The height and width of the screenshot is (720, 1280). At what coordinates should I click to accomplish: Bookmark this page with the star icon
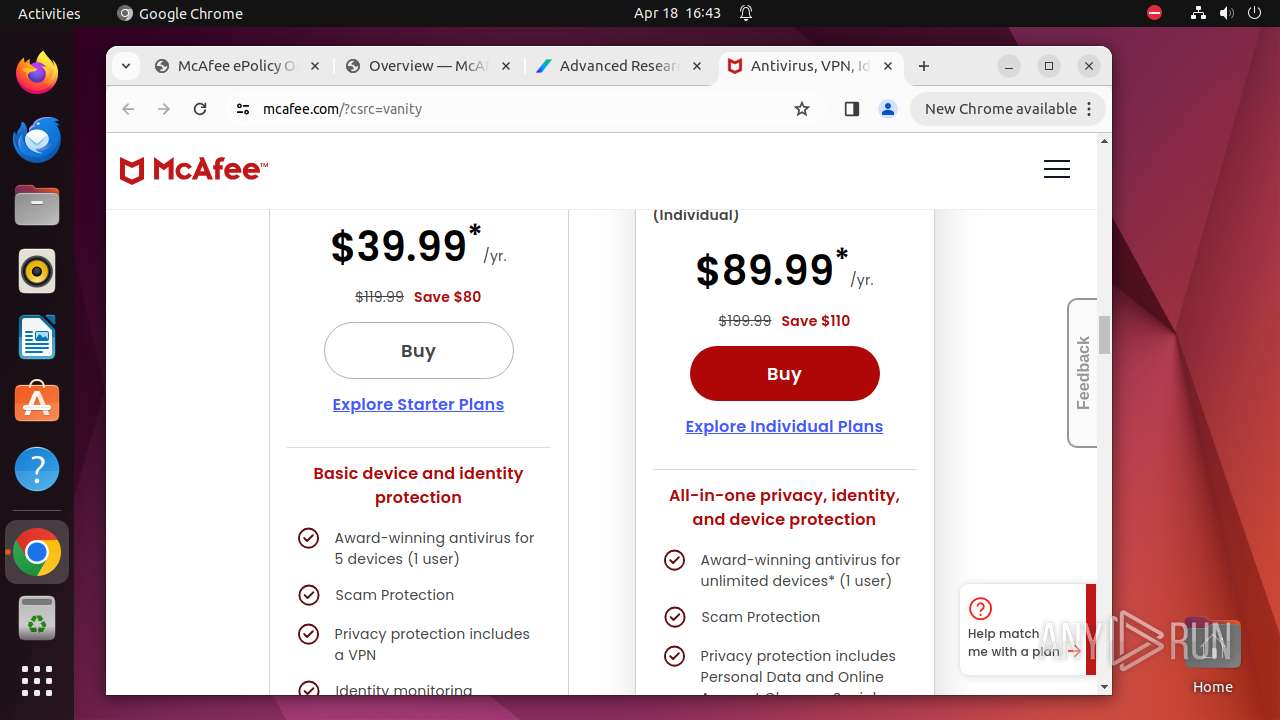[x=802, y=109]
